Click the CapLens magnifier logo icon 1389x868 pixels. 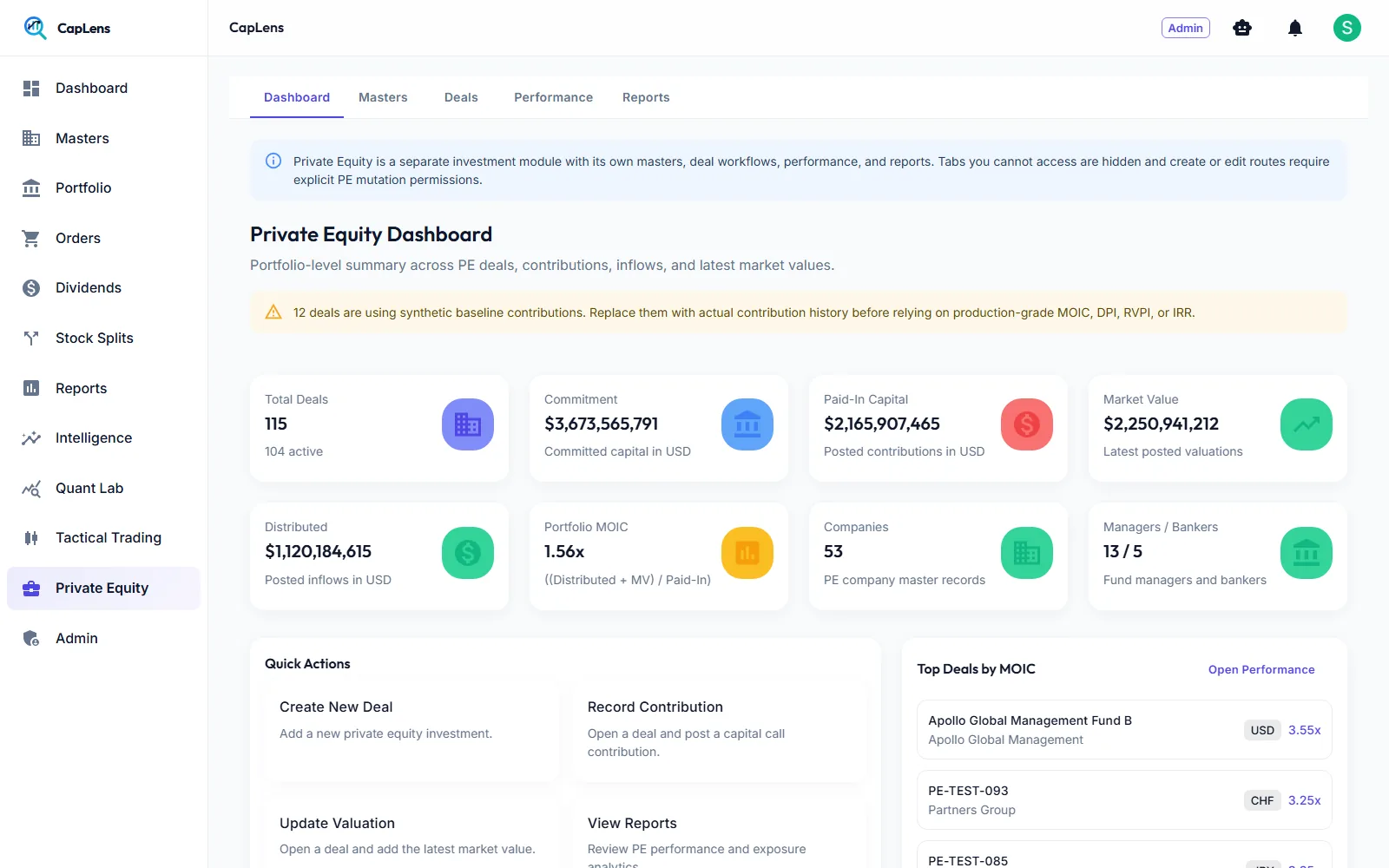35,28
